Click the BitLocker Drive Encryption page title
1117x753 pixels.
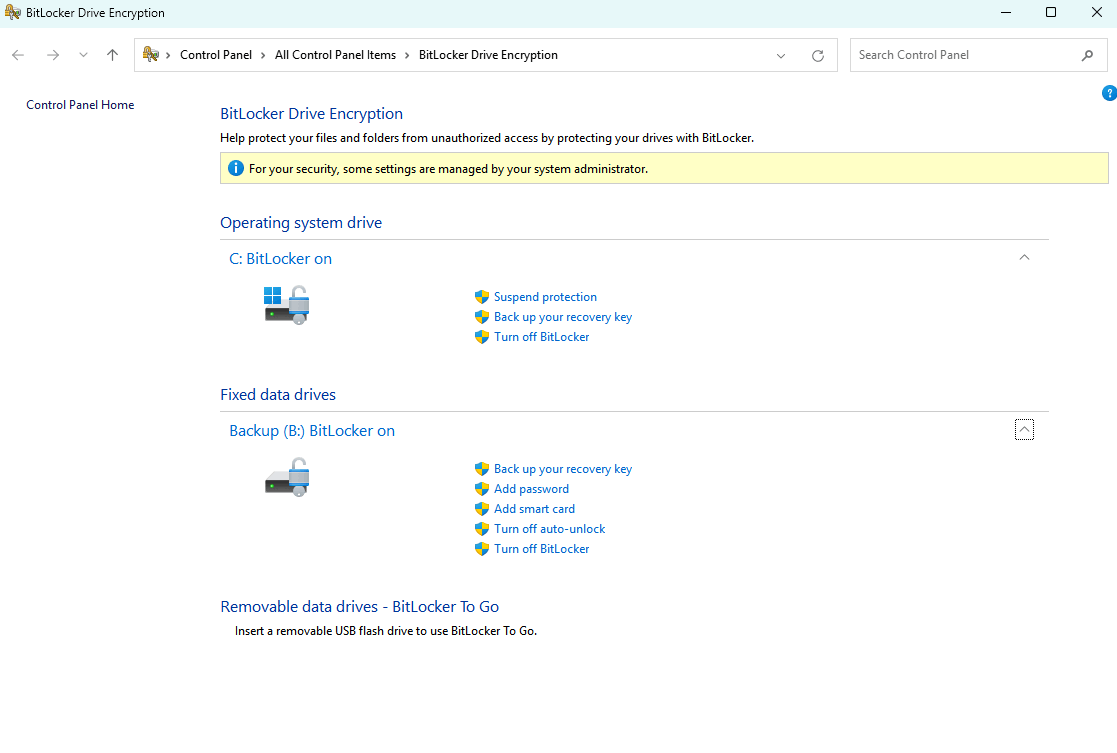(311, 113)
